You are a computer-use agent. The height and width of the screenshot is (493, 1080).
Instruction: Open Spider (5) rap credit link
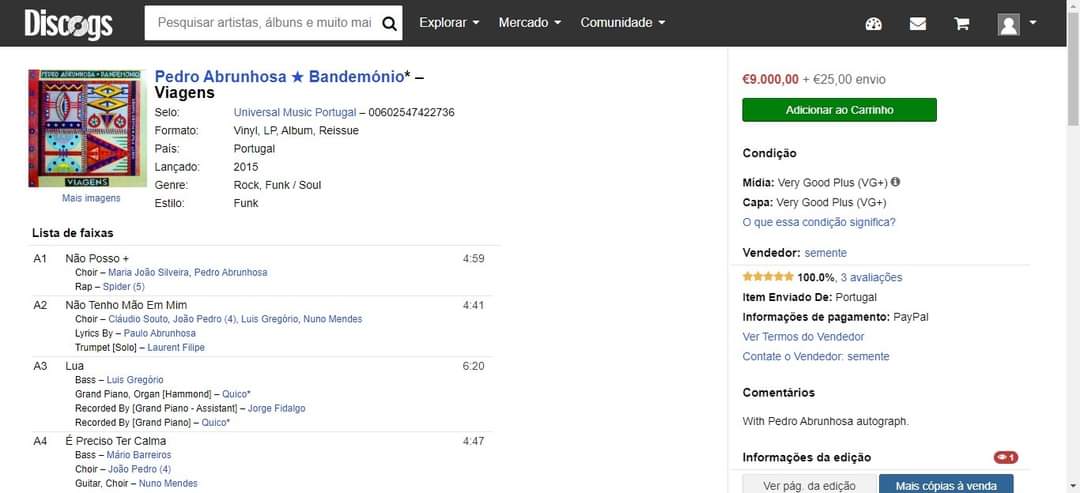pos(124,286)
